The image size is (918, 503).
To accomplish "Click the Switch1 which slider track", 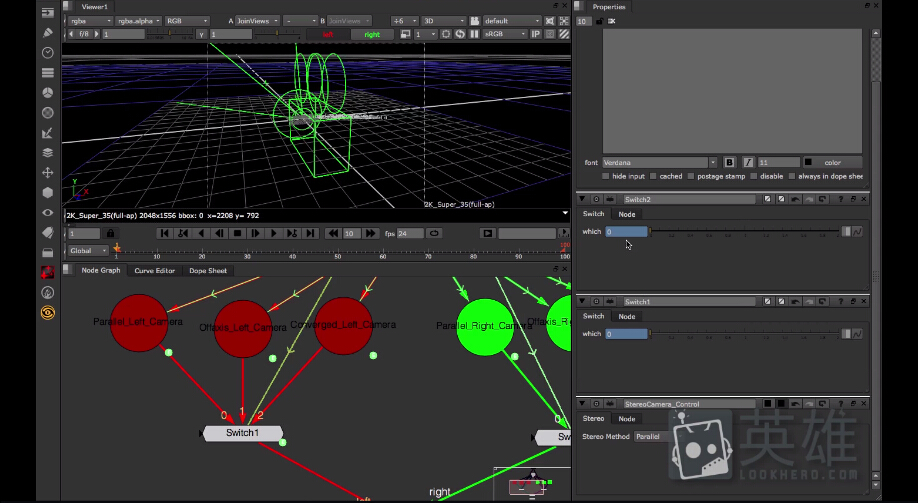I will click(745, 333).
